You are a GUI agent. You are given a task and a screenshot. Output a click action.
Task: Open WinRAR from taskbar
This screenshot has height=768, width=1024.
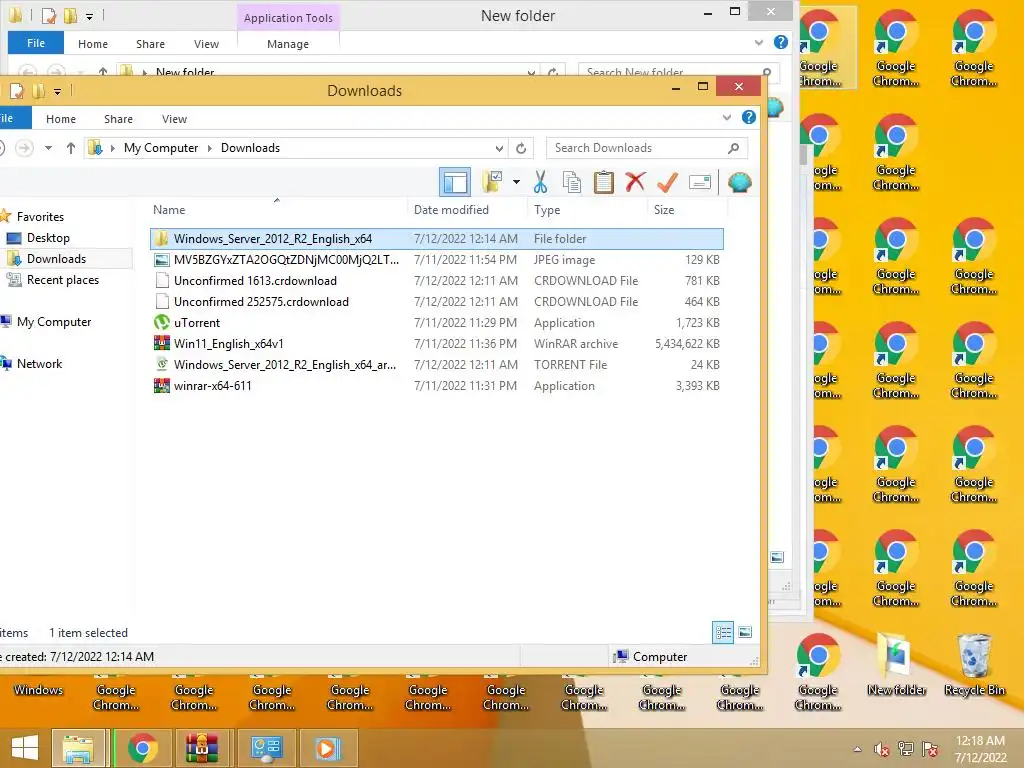pyautogui.click(x=202, y=748)
